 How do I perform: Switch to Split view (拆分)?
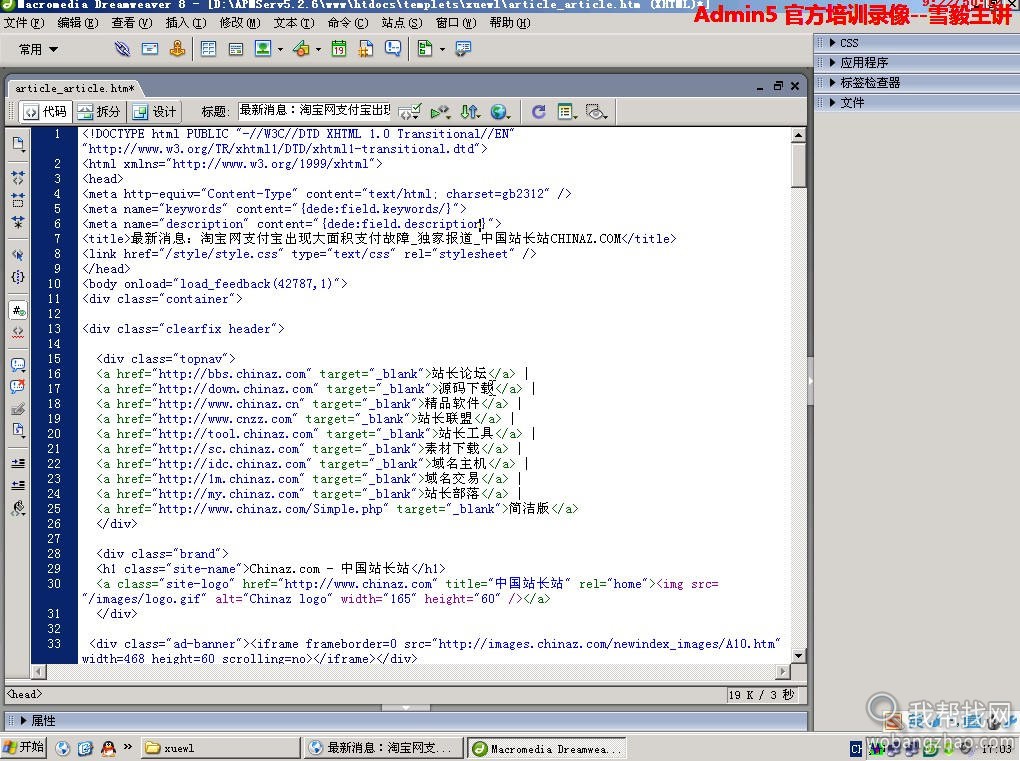tap(100, 112)
